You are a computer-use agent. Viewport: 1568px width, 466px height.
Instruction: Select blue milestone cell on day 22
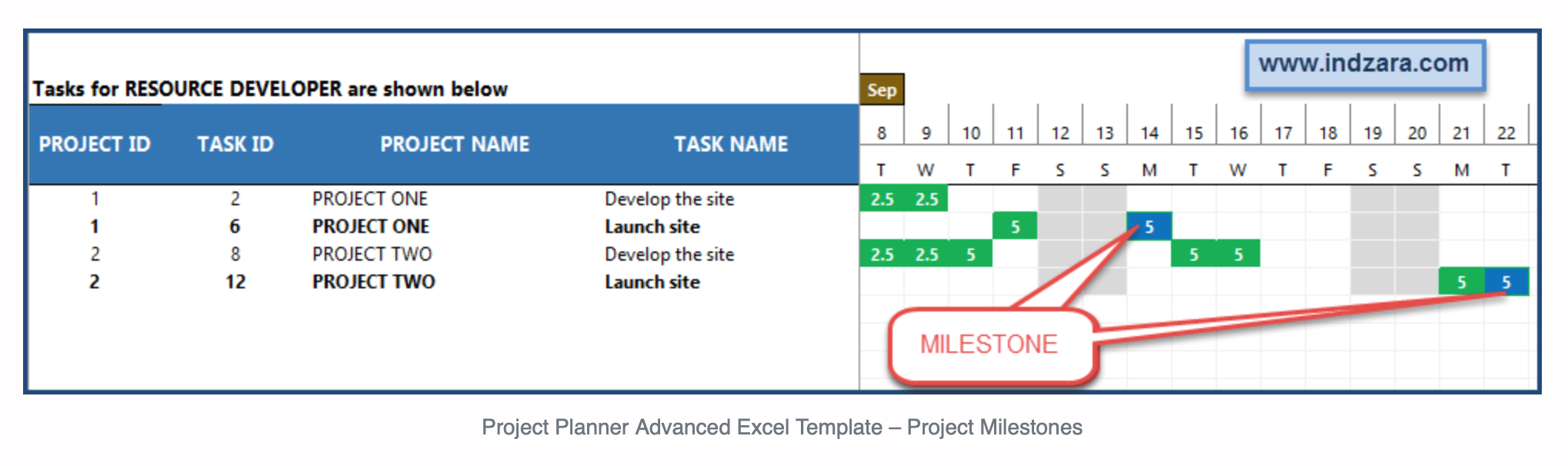[x=1506, y=282]
